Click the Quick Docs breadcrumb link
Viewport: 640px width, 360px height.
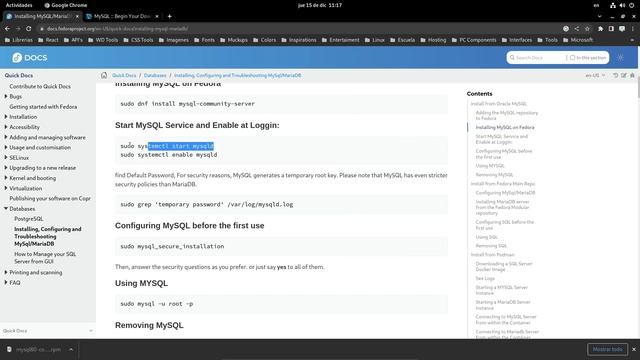tap(124, 76)
